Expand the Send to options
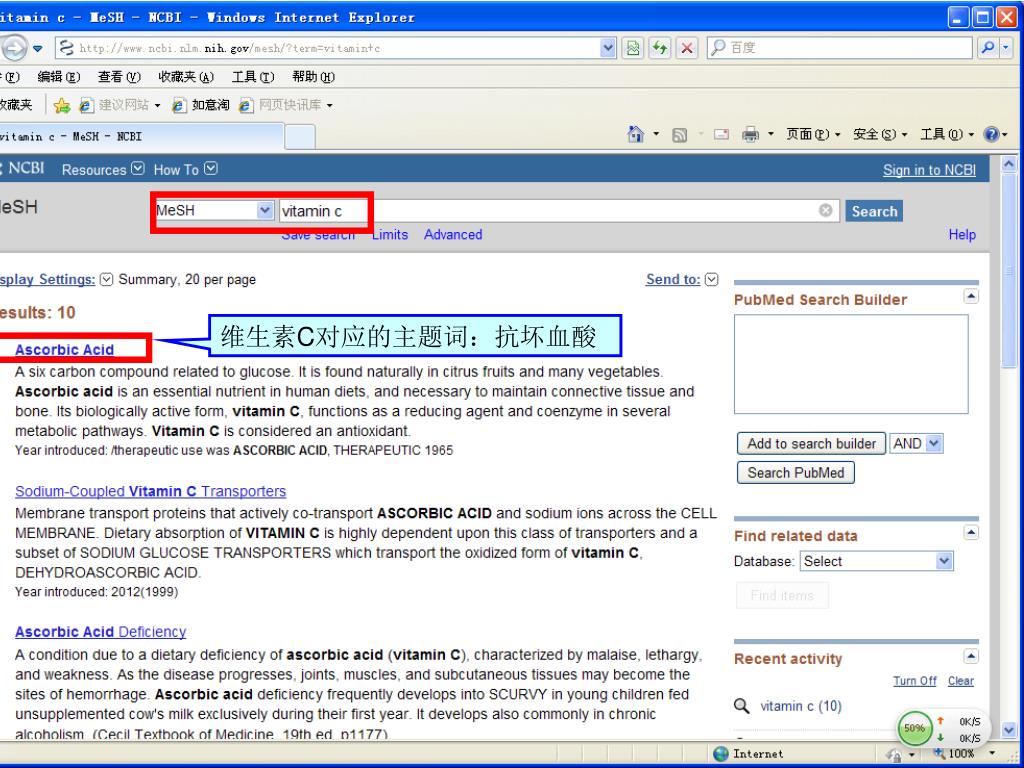 tap(712, 280)
